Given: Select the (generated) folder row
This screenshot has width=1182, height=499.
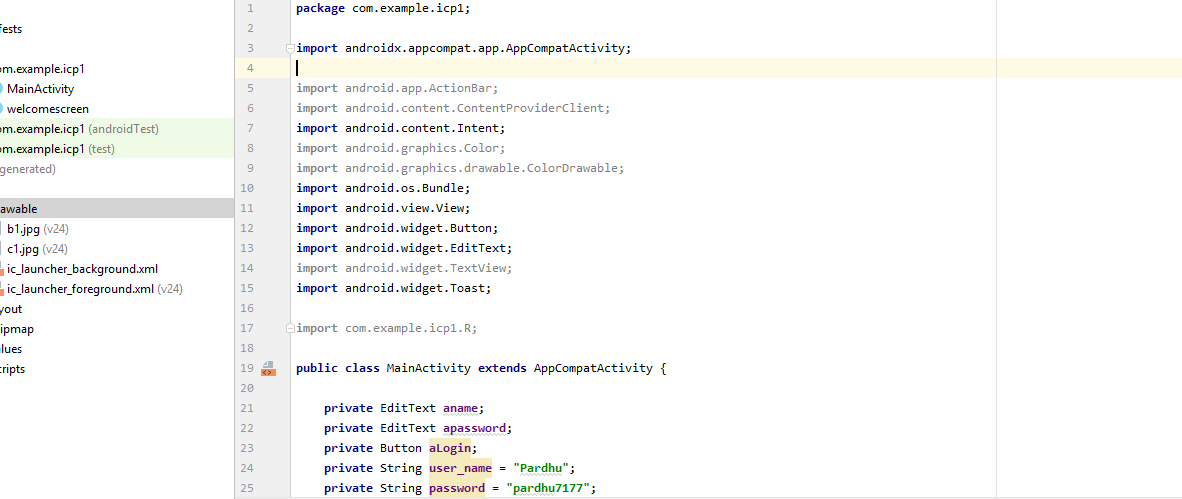Looking at the screenshot, I should coord(117,169).
